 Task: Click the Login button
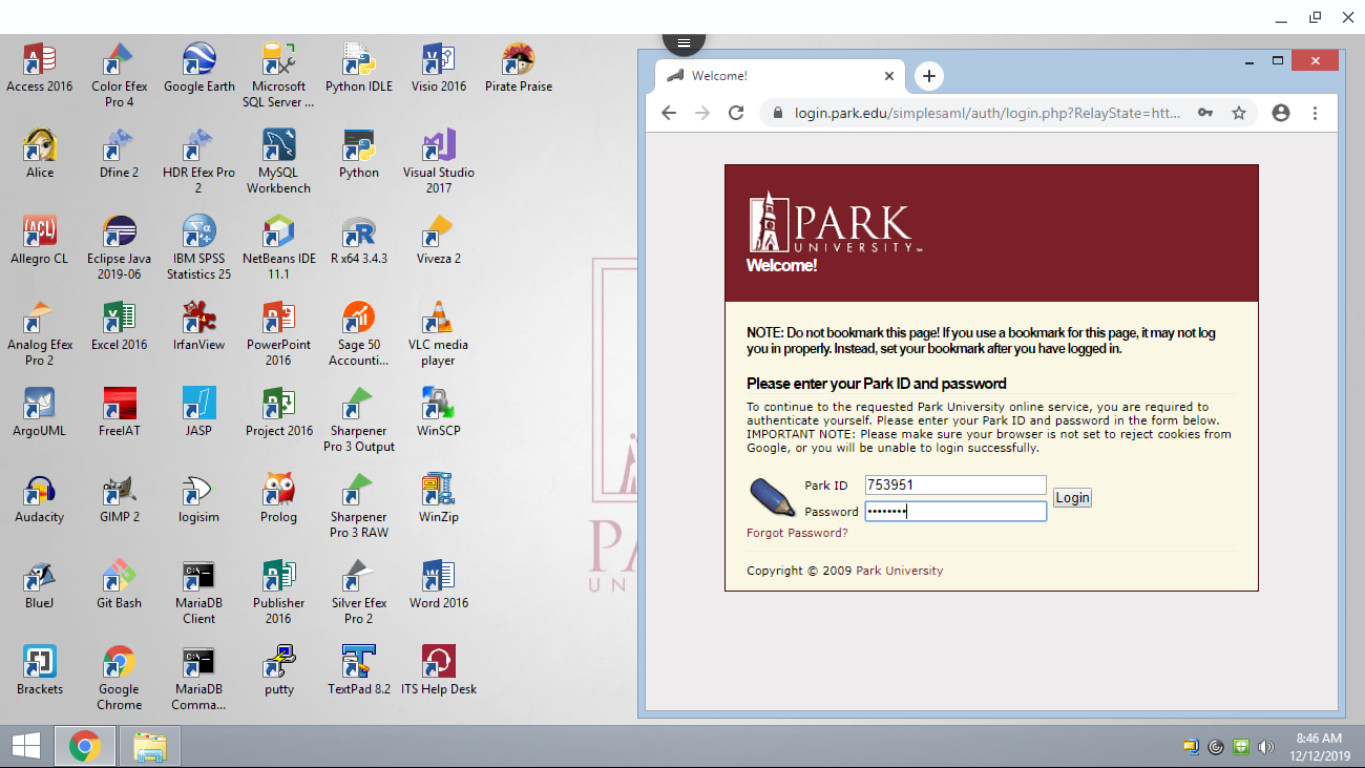tap(1072, 498)
